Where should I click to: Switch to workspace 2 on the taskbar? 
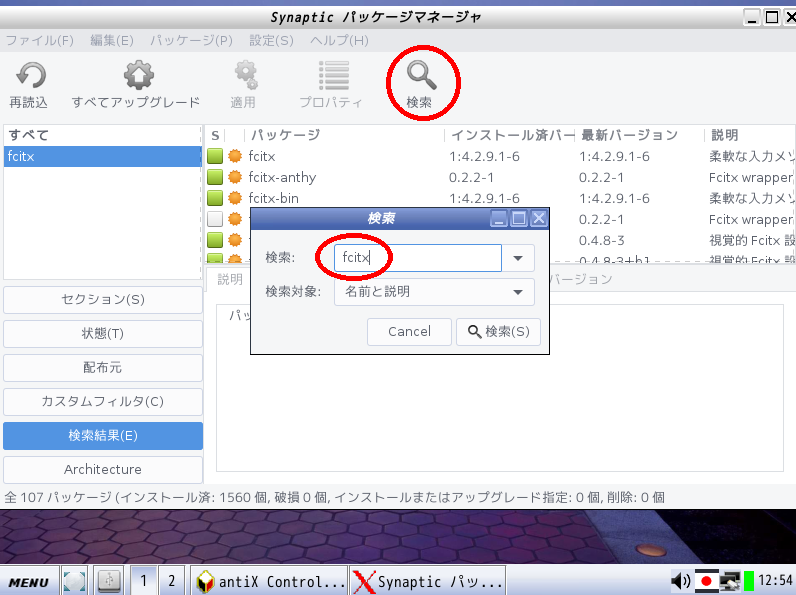pyautogui.click(x=172, y=581)
